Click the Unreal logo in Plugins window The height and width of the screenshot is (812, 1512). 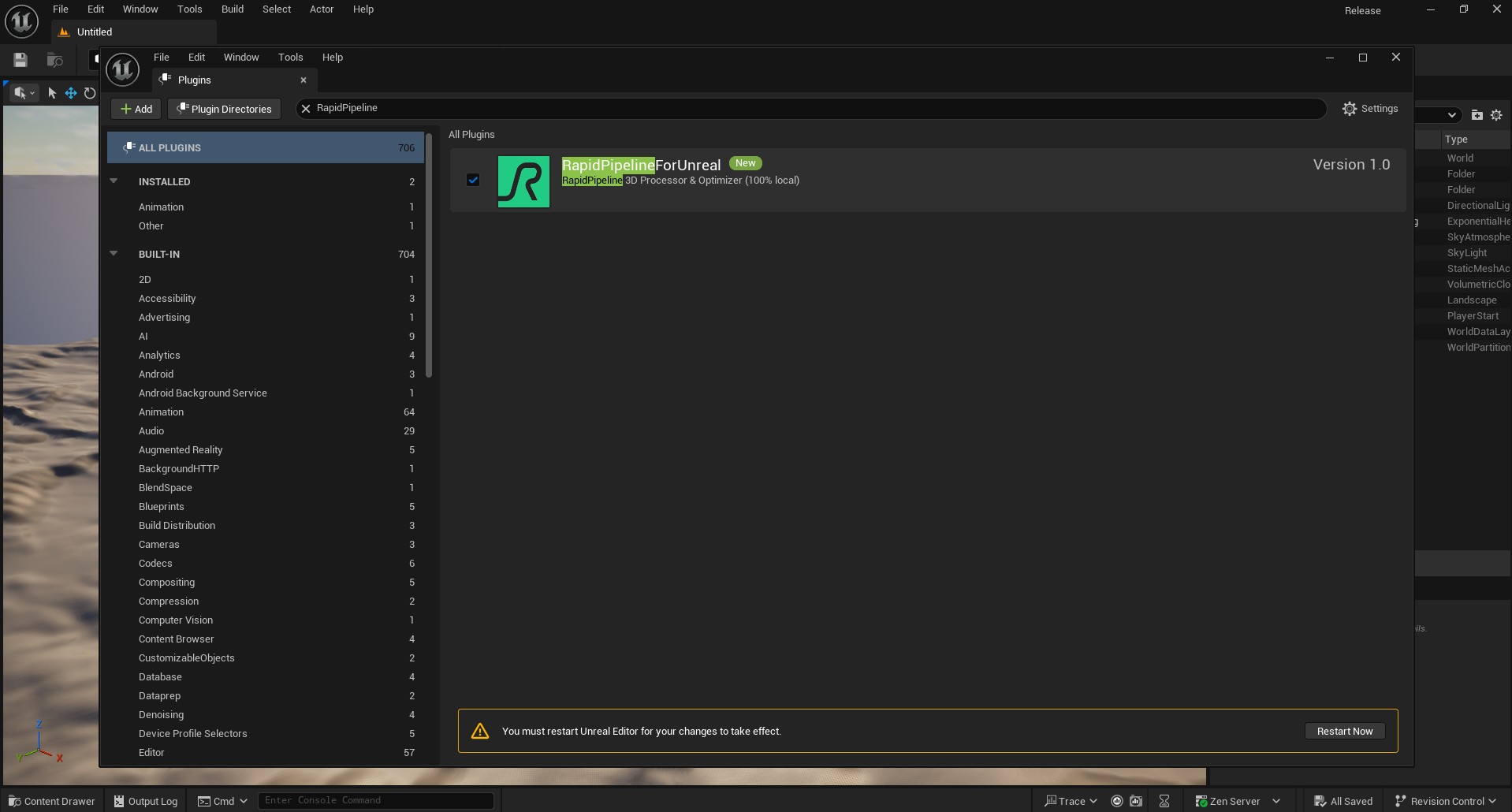123,69
